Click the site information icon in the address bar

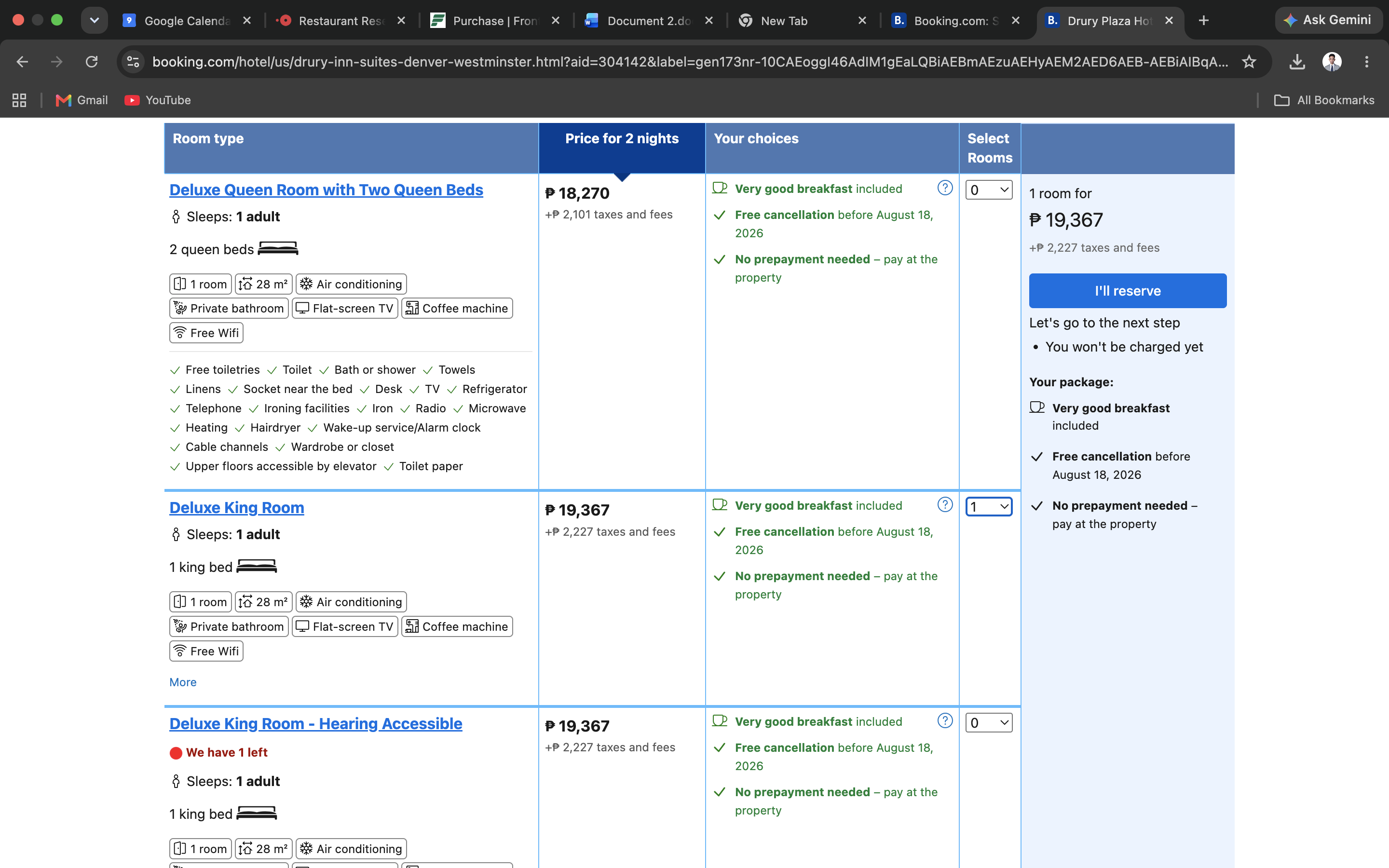(x=133, y=61)
